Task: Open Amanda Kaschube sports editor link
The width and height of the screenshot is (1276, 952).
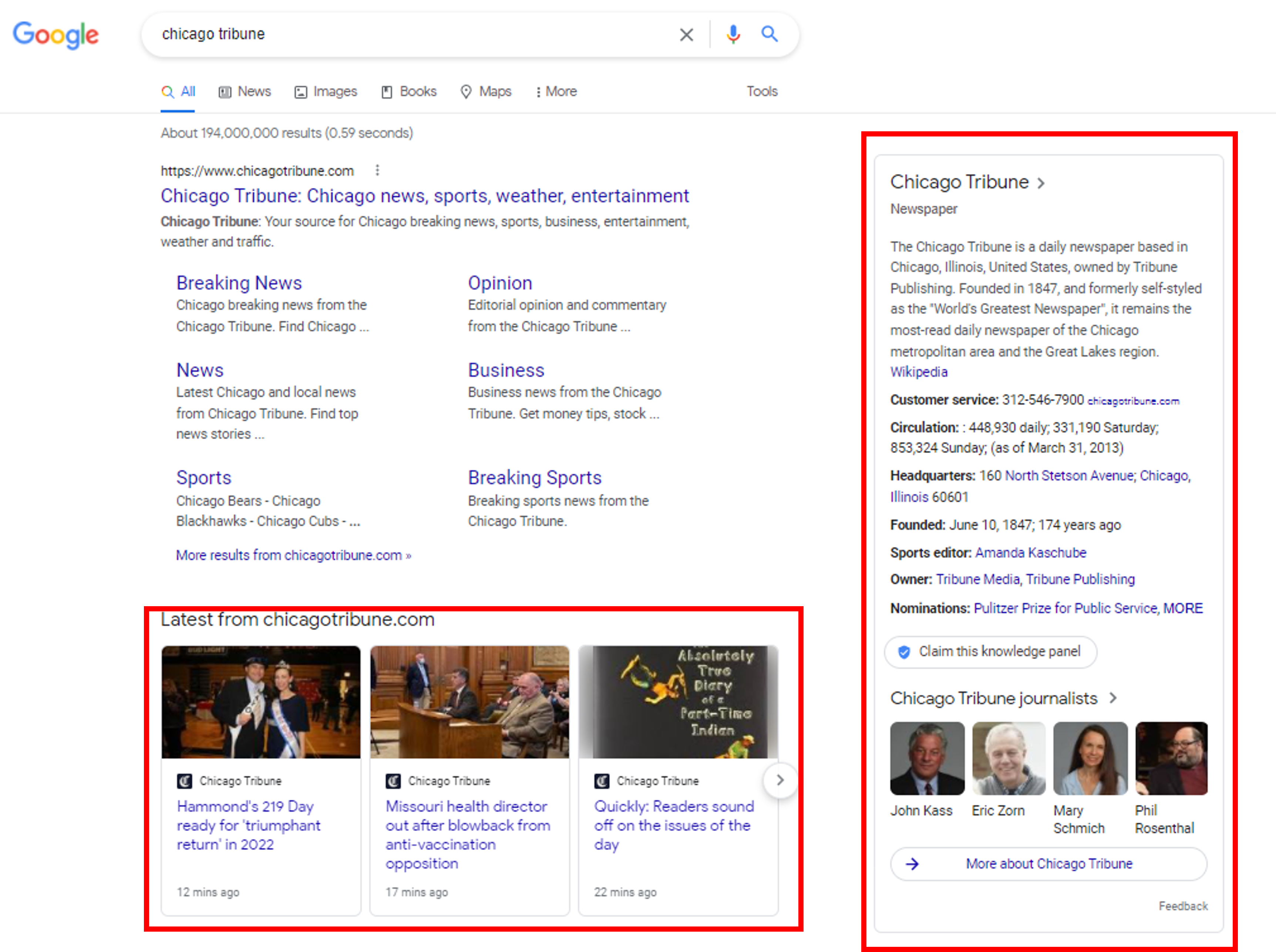Action: tap(1030, 553)
